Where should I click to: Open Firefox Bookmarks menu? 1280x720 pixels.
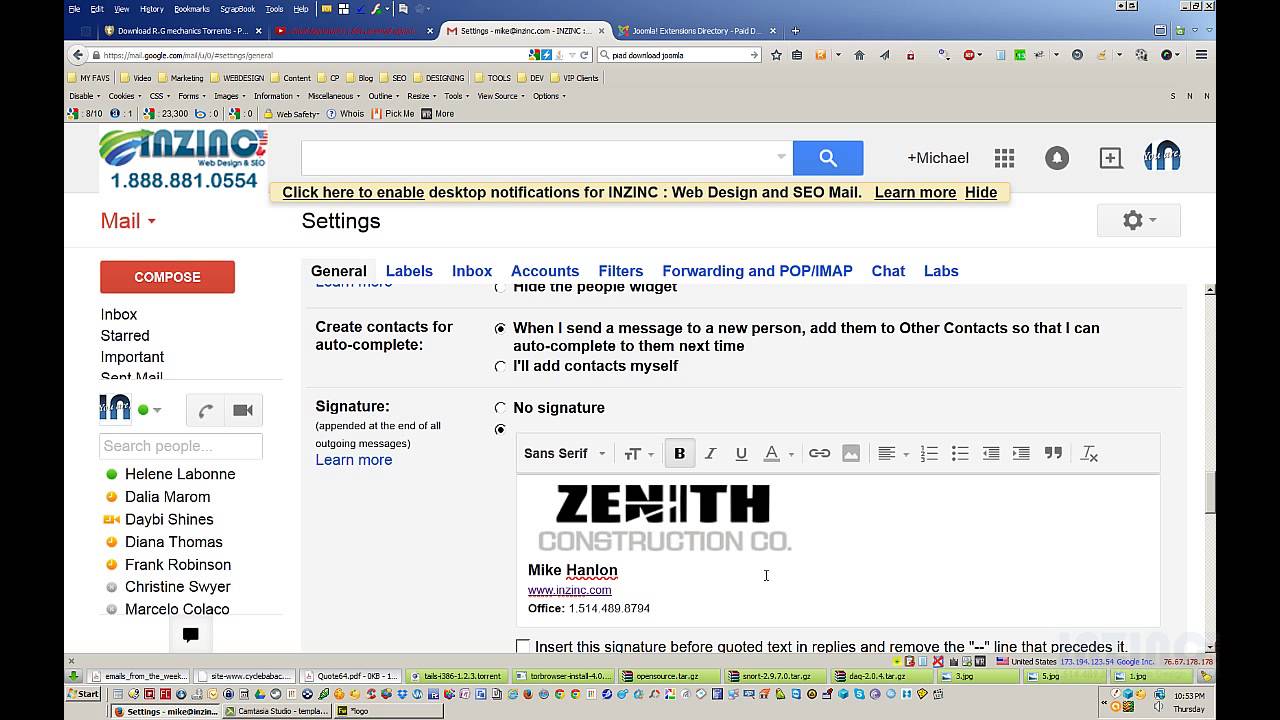tap(192, 8)
